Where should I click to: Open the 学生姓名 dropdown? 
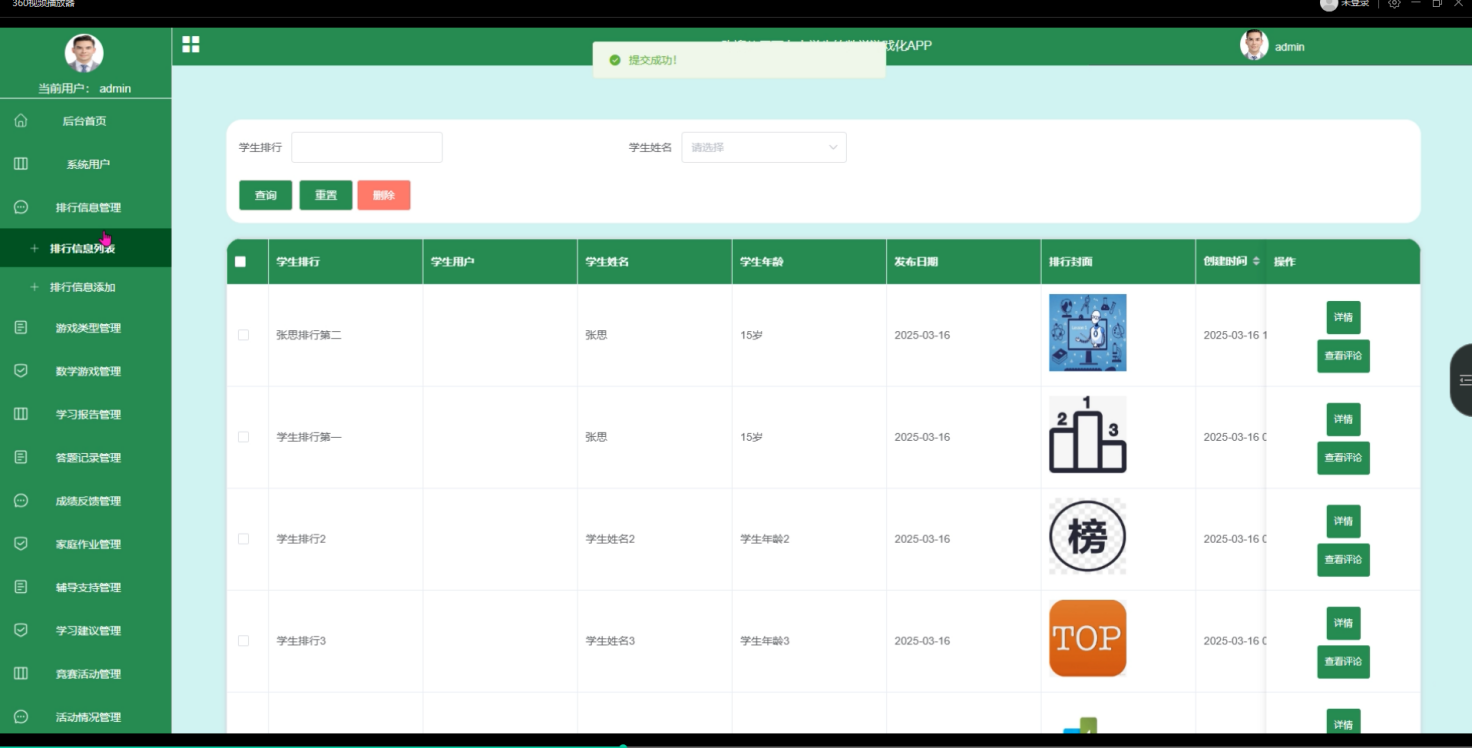(x=764, y=147)
